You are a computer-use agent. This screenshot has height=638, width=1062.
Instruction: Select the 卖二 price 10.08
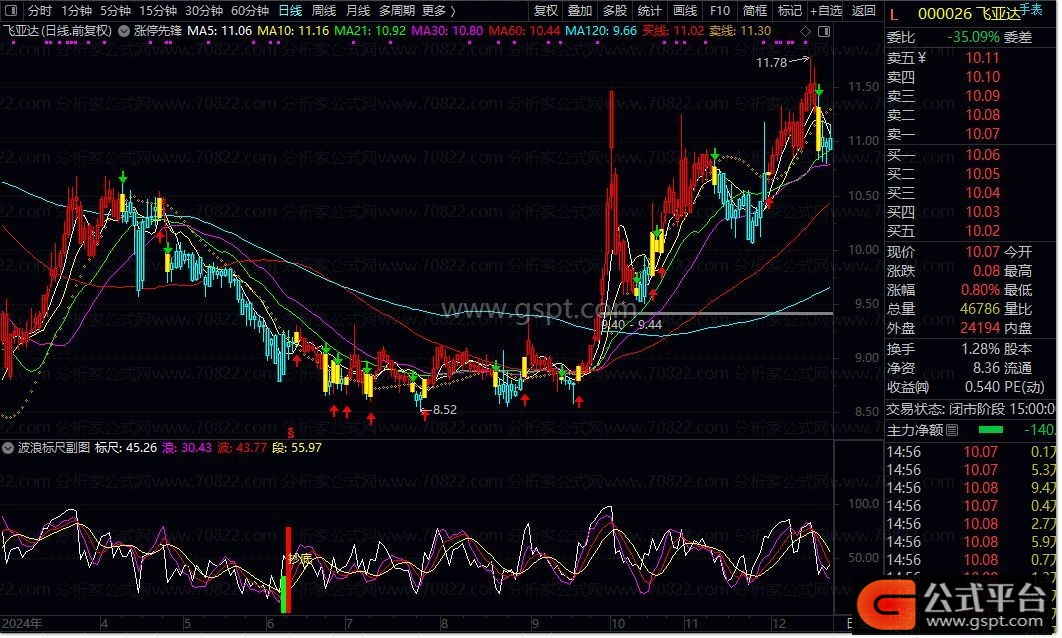click(x=982, y=115)
